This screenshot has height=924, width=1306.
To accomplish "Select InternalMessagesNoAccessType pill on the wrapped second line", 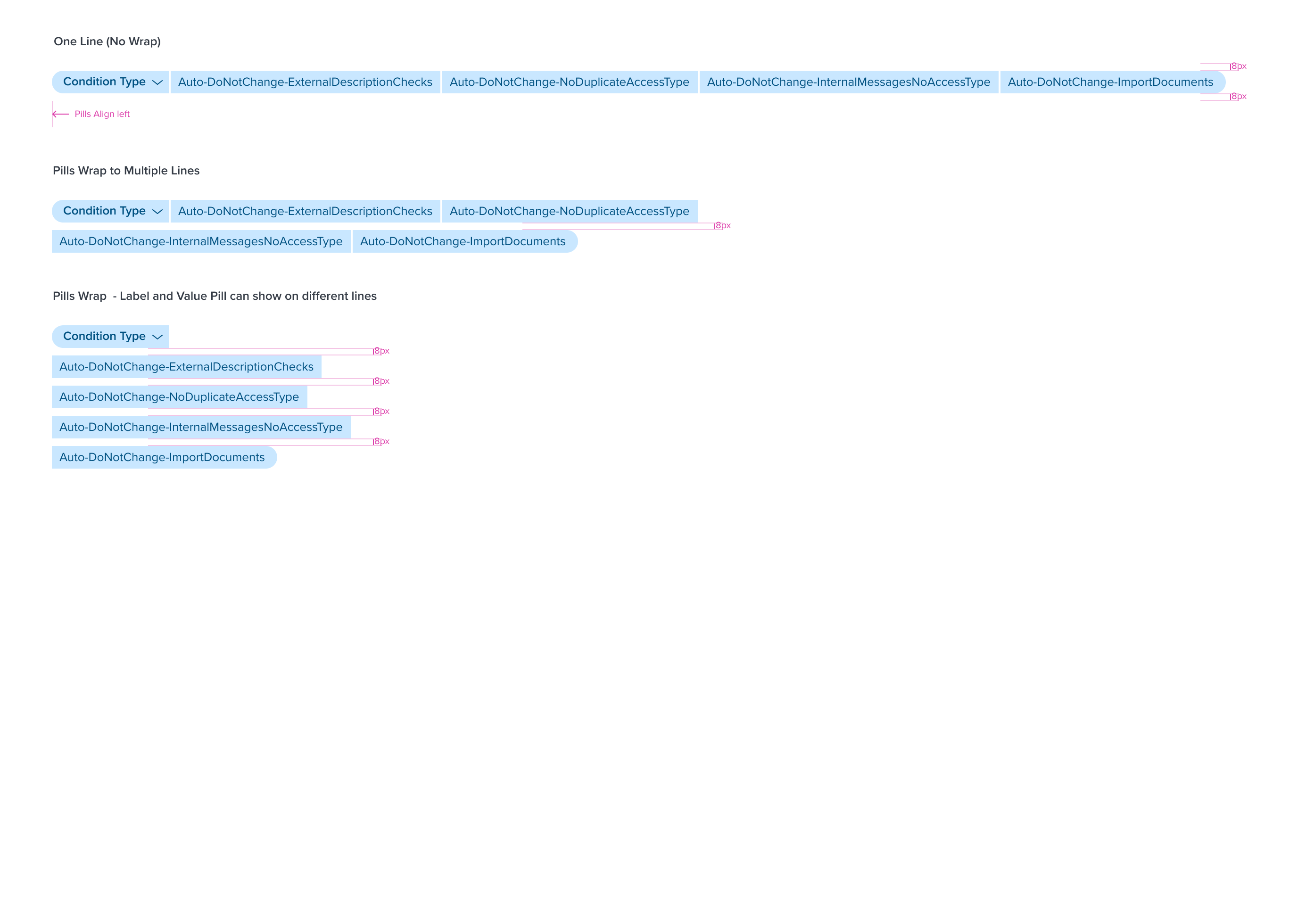I will coord(201,241).
